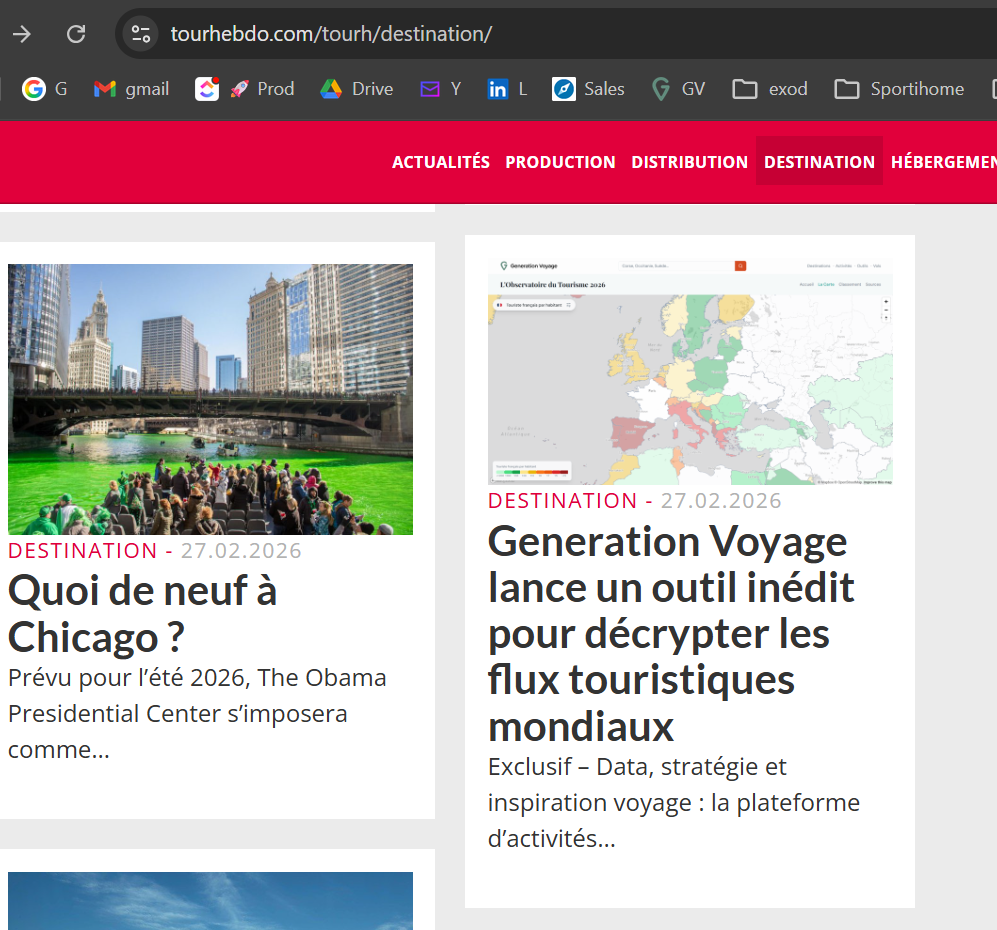The height and width of the screenshot is (930, 997).
Task: Open the Drive bookmark
Action: tap(356, 89)
